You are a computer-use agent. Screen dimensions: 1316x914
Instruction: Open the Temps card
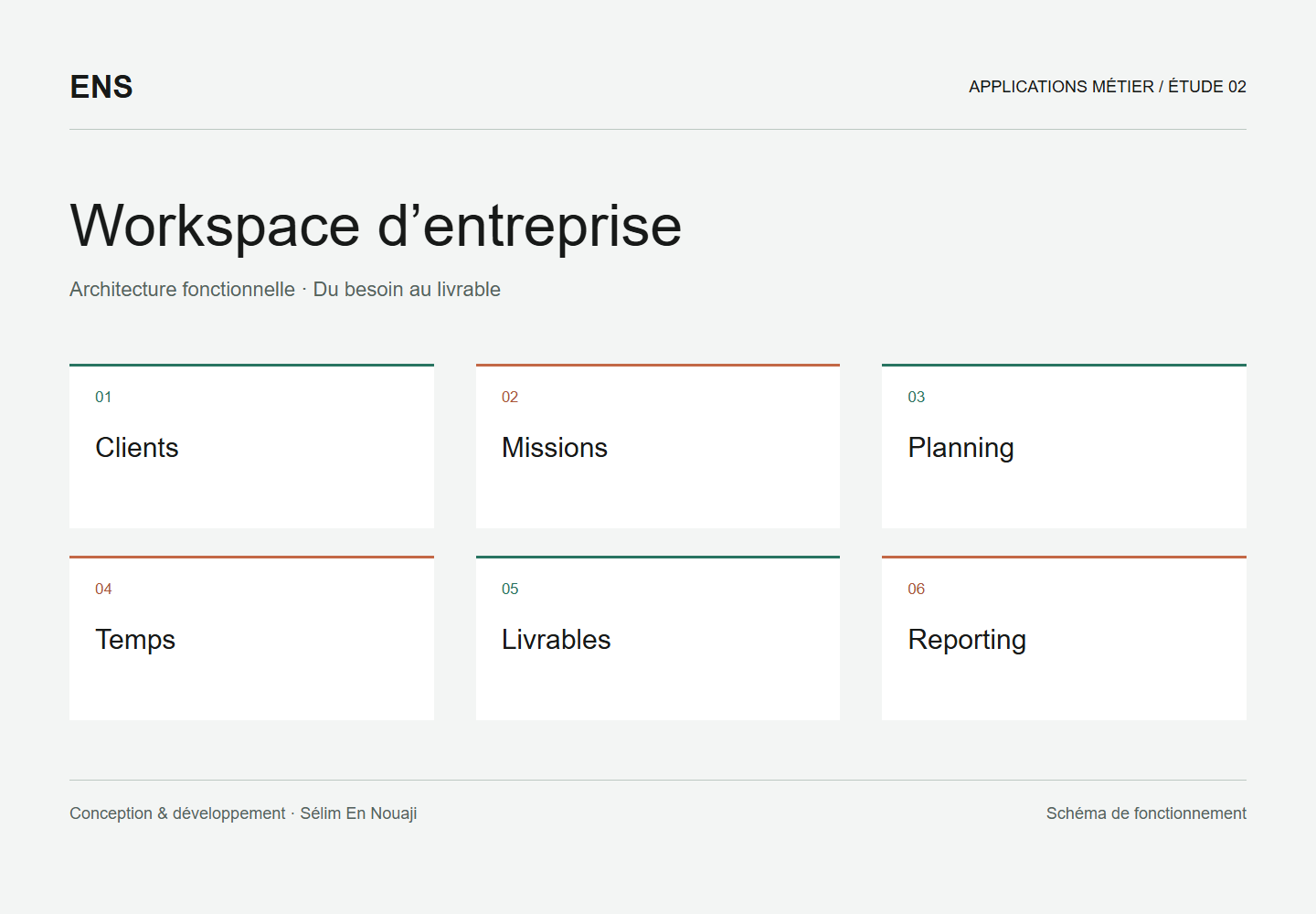(x=251, y=638)
